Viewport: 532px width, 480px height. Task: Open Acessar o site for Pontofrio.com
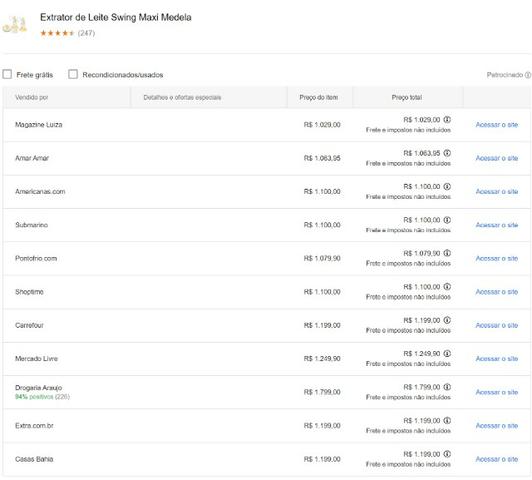(497, 258)
